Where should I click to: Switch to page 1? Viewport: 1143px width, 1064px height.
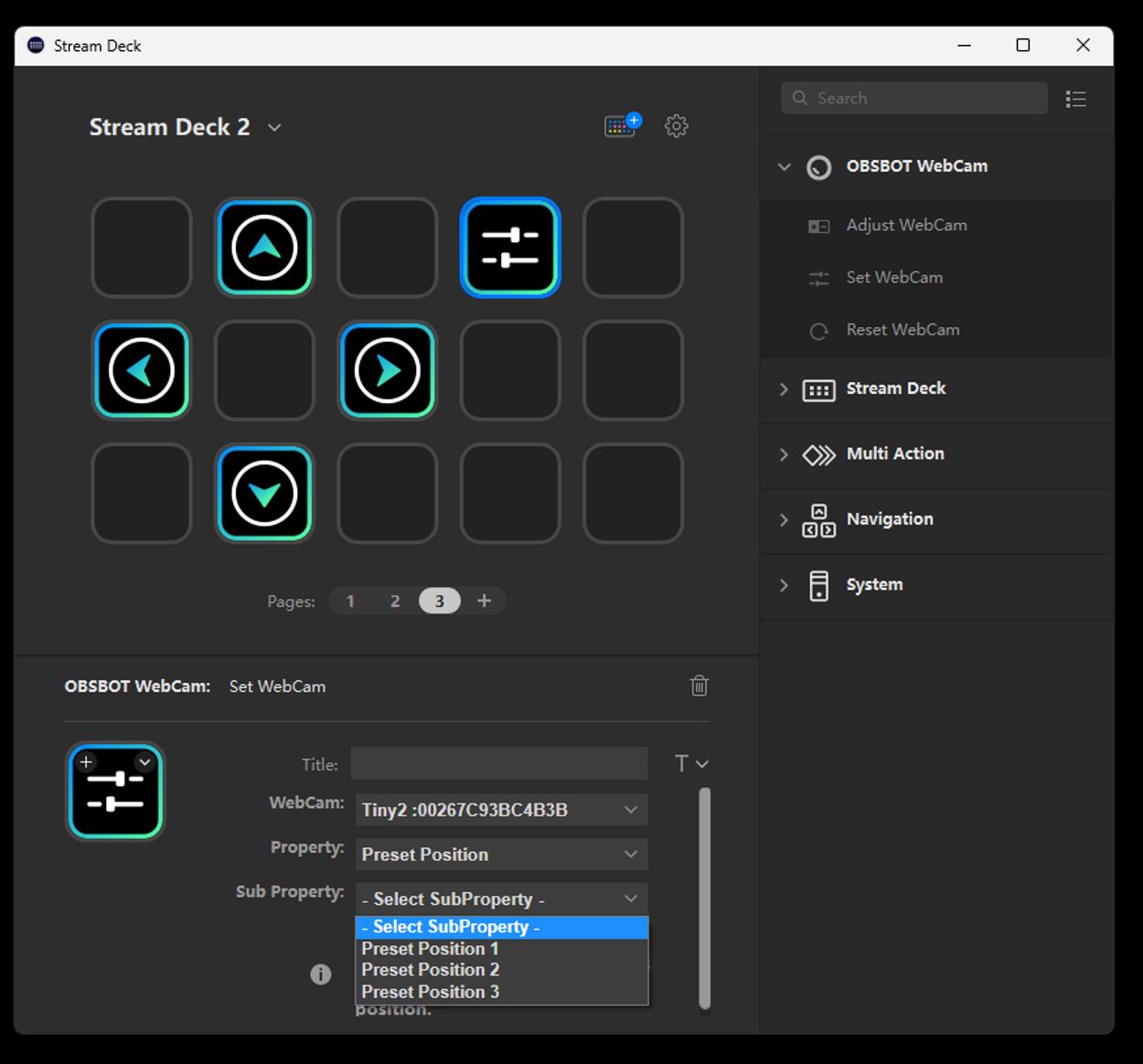[x=350, y=601]
